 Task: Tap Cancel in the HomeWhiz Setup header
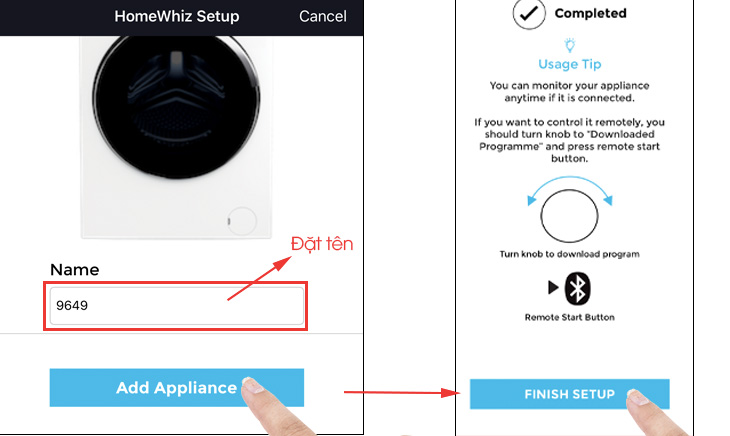point(323,16)
